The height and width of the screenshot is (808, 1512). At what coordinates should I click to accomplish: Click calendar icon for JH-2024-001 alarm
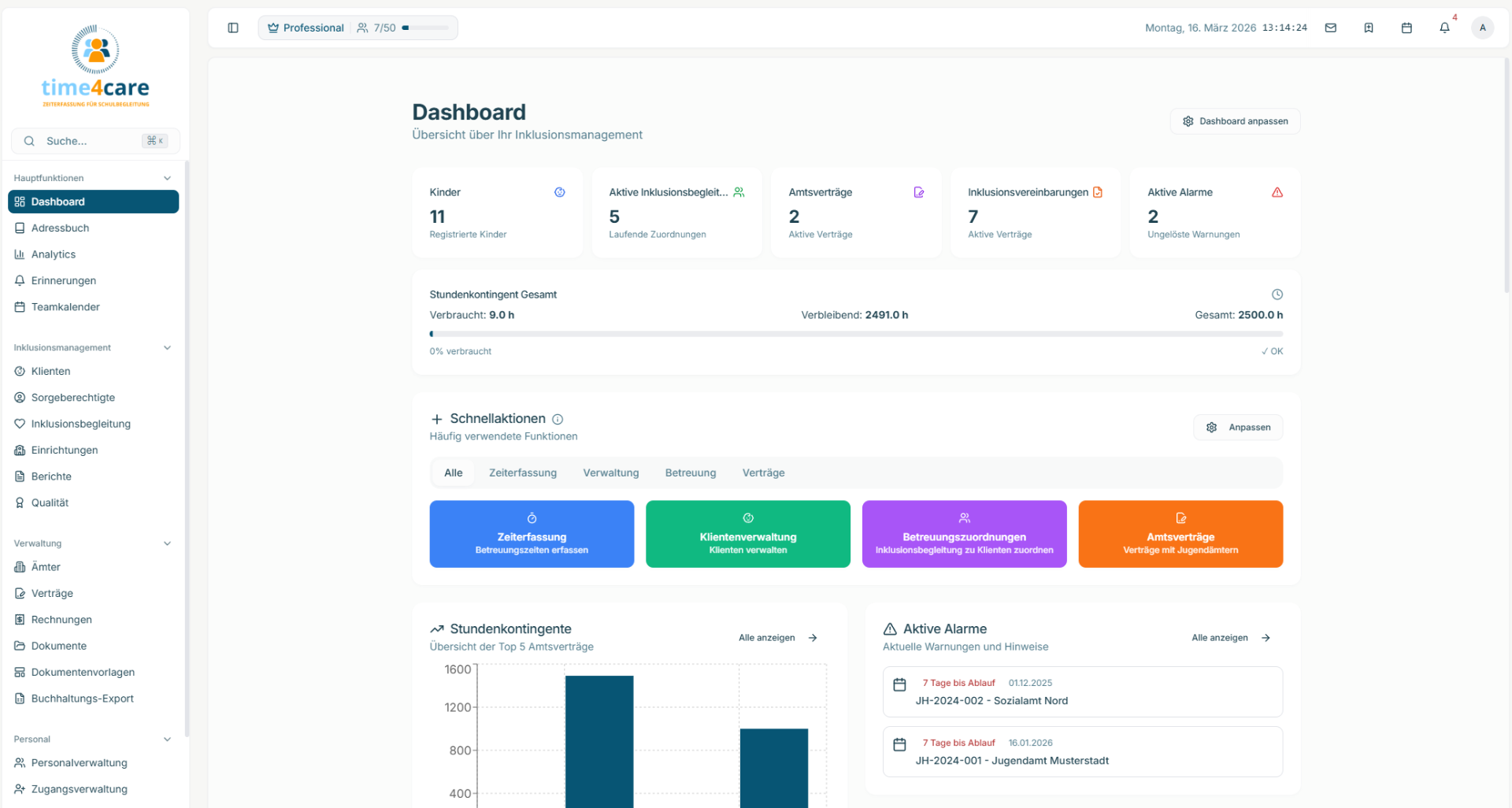tap(899, 744)
